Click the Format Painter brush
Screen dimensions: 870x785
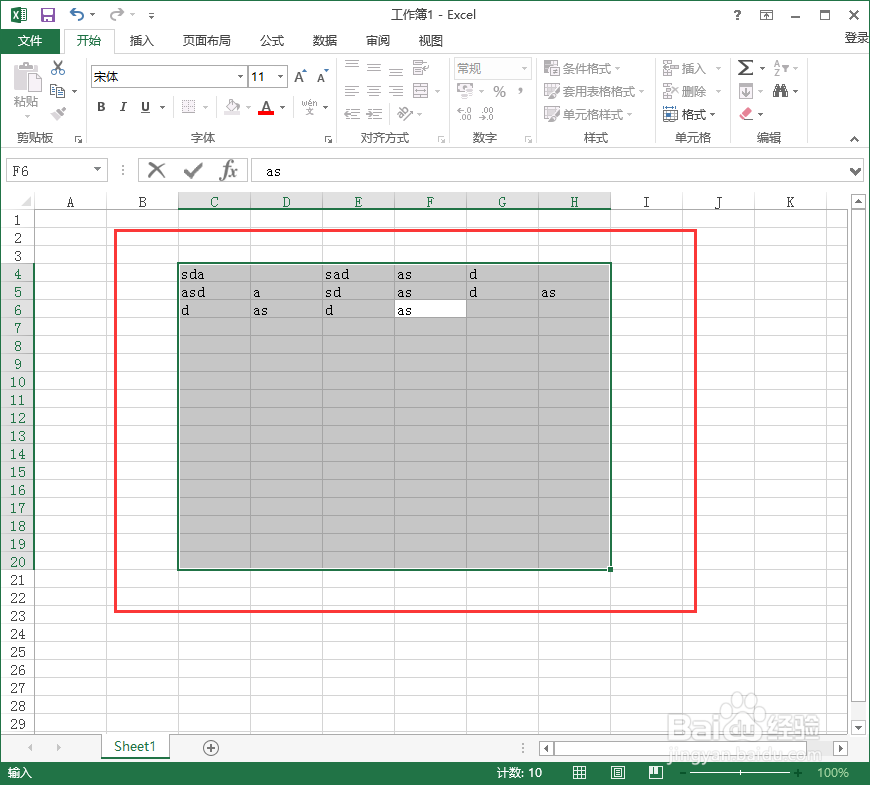58,113
